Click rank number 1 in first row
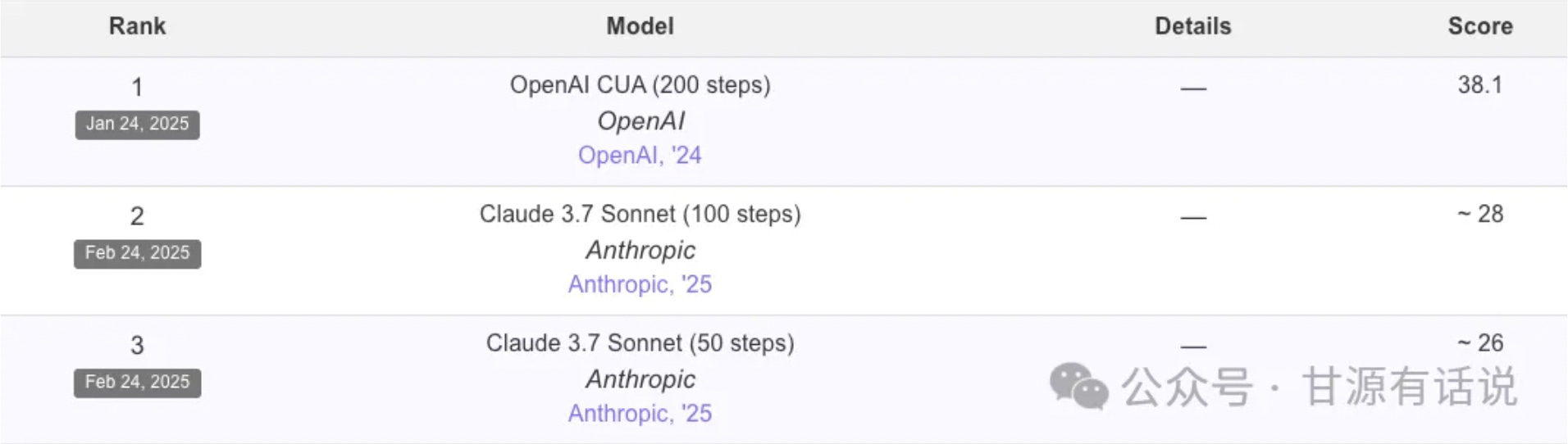This screenshot has width=1568, height=444. [x=137, y=87]
